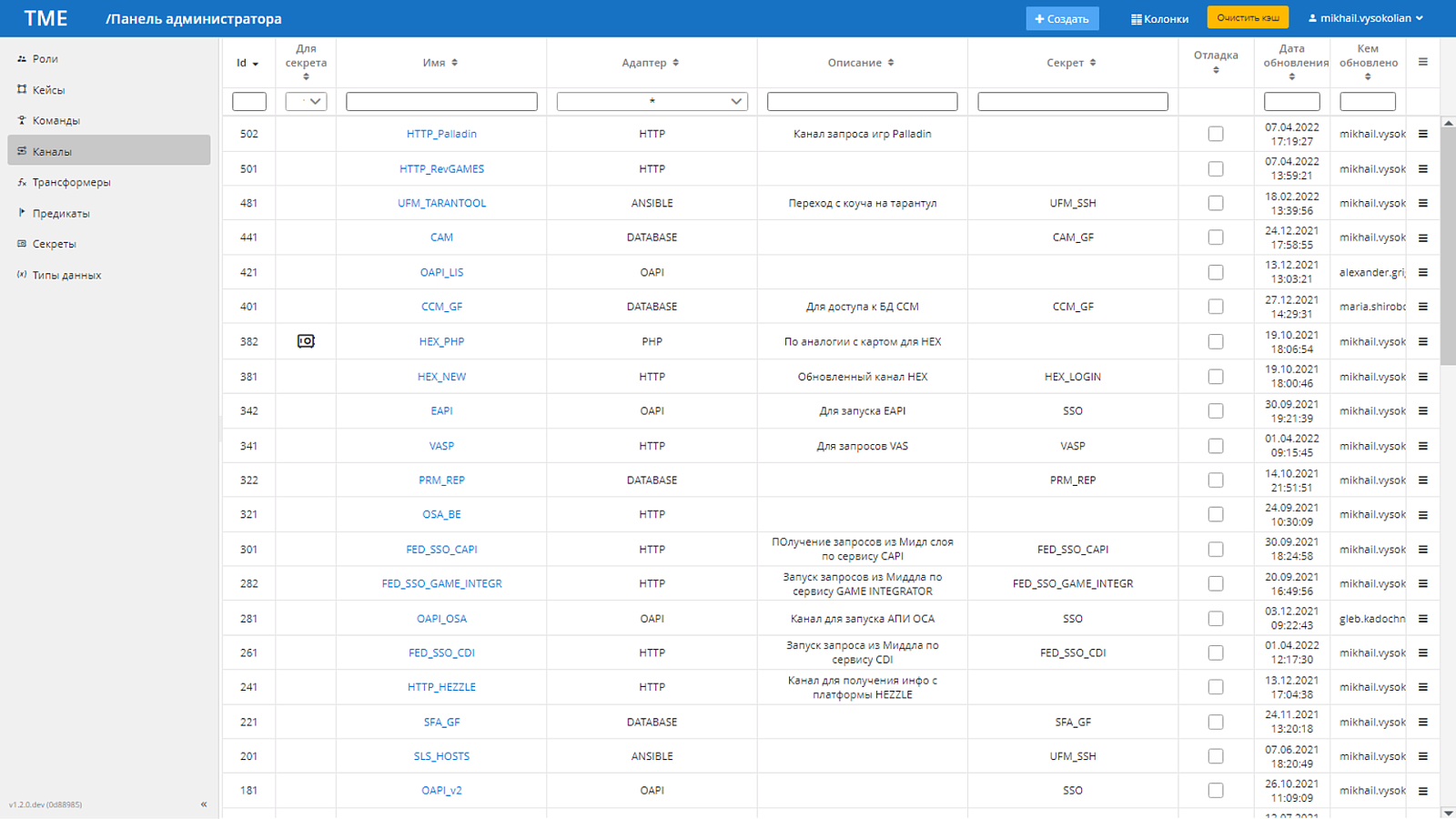Focus the Имя filter input
The height and width of the screenshot is (819, 1456).
[x=441, y=101]
